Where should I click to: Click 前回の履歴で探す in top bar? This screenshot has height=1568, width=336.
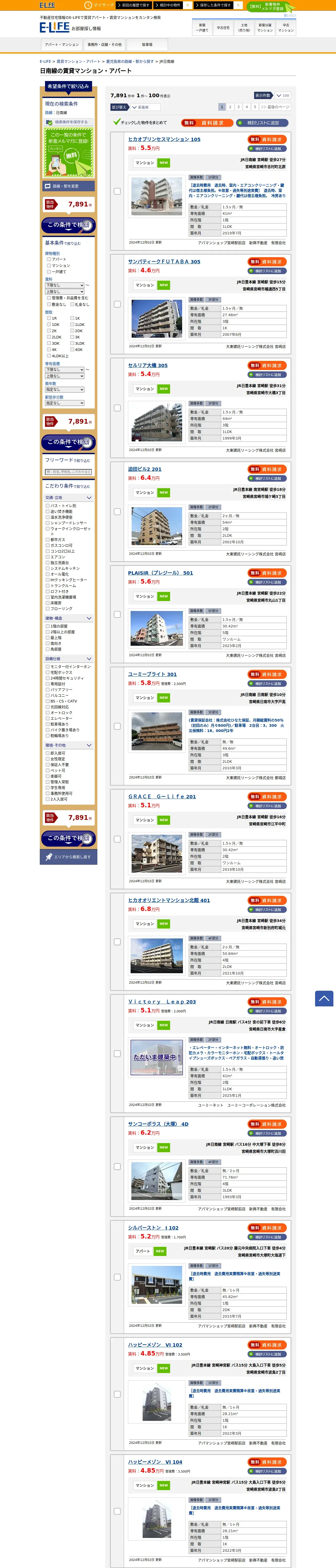click(x=135, y=5)
